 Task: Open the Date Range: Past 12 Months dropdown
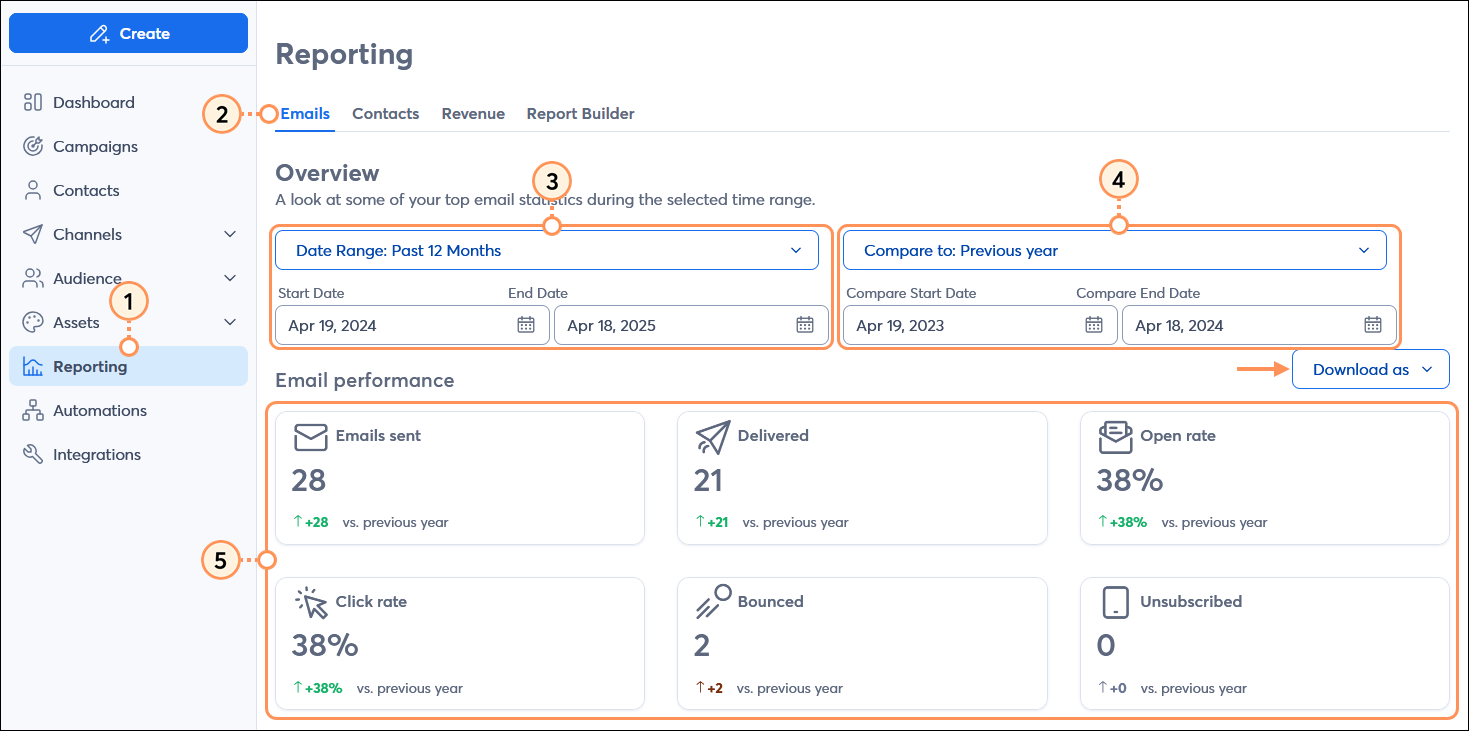[547, 249]
